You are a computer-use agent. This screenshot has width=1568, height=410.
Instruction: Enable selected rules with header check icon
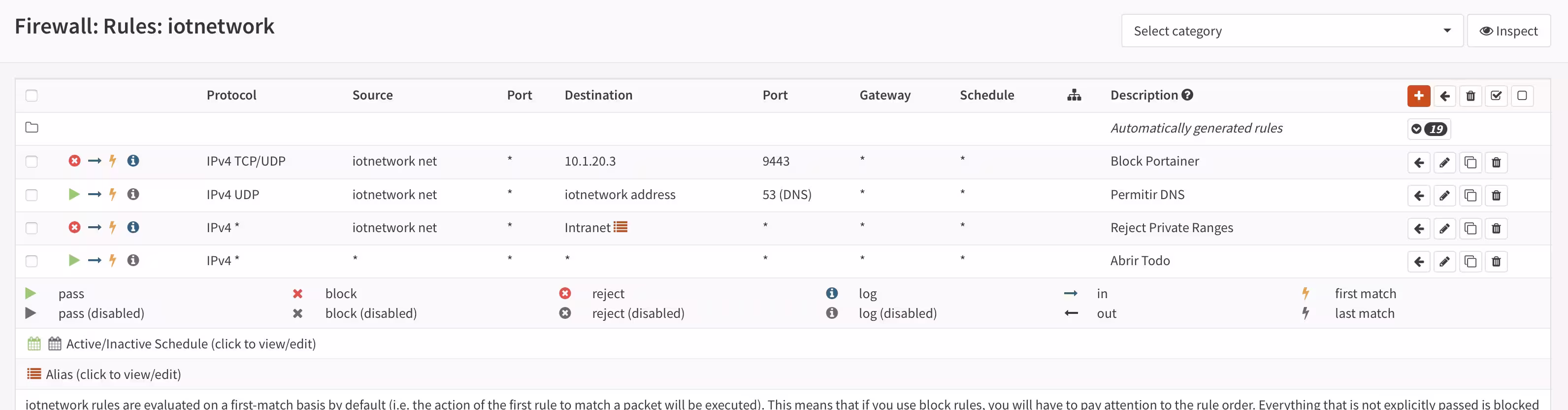tap(1496, 96)
